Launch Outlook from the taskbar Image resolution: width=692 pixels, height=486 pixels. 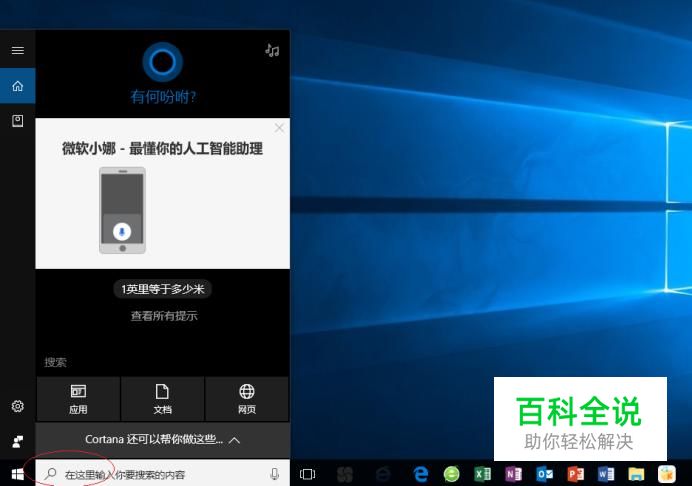(544, 475)
